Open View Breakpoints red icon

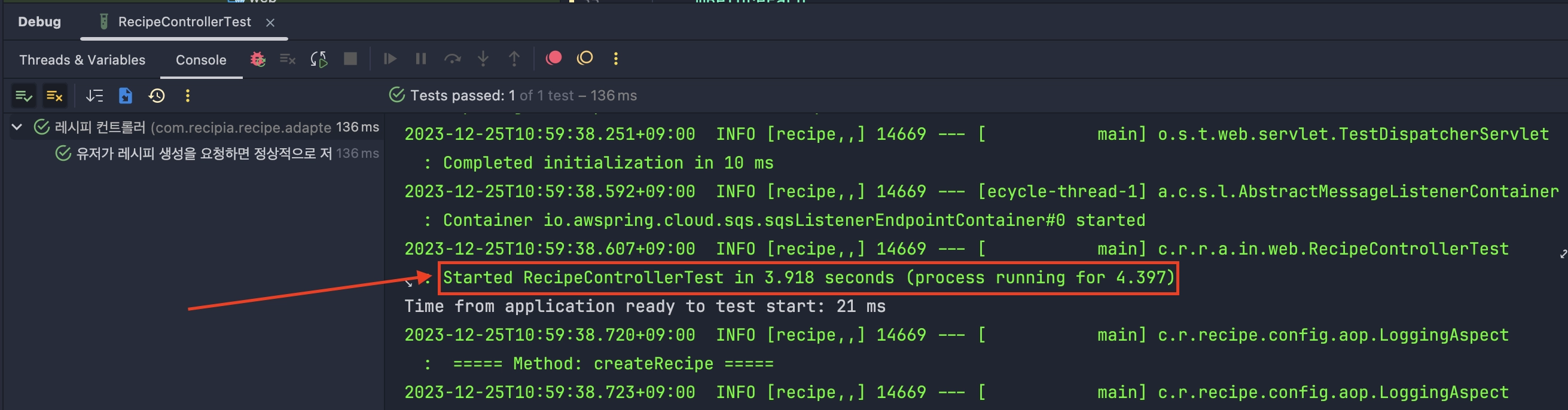(553, 58)
